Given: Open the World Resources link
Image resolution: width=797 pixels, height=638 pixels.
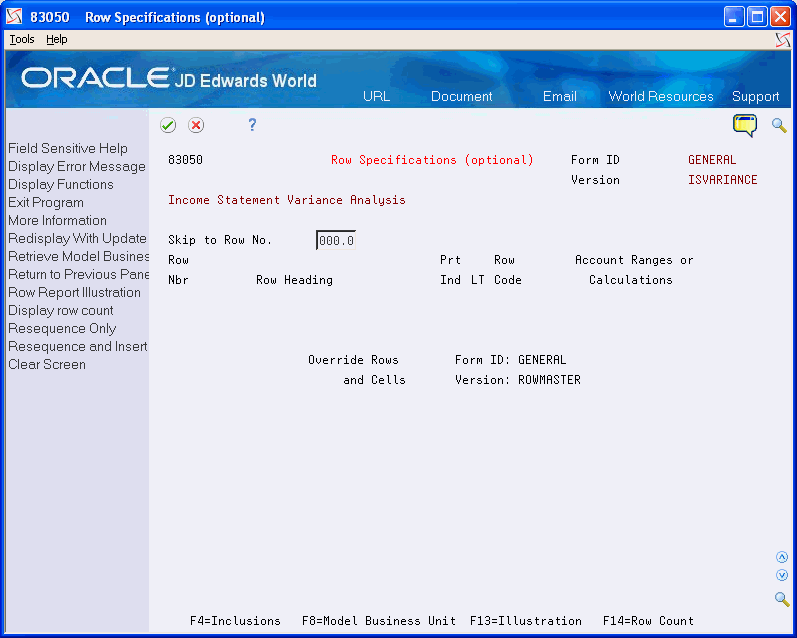Looking at the screenshot, I should (661, 96).
